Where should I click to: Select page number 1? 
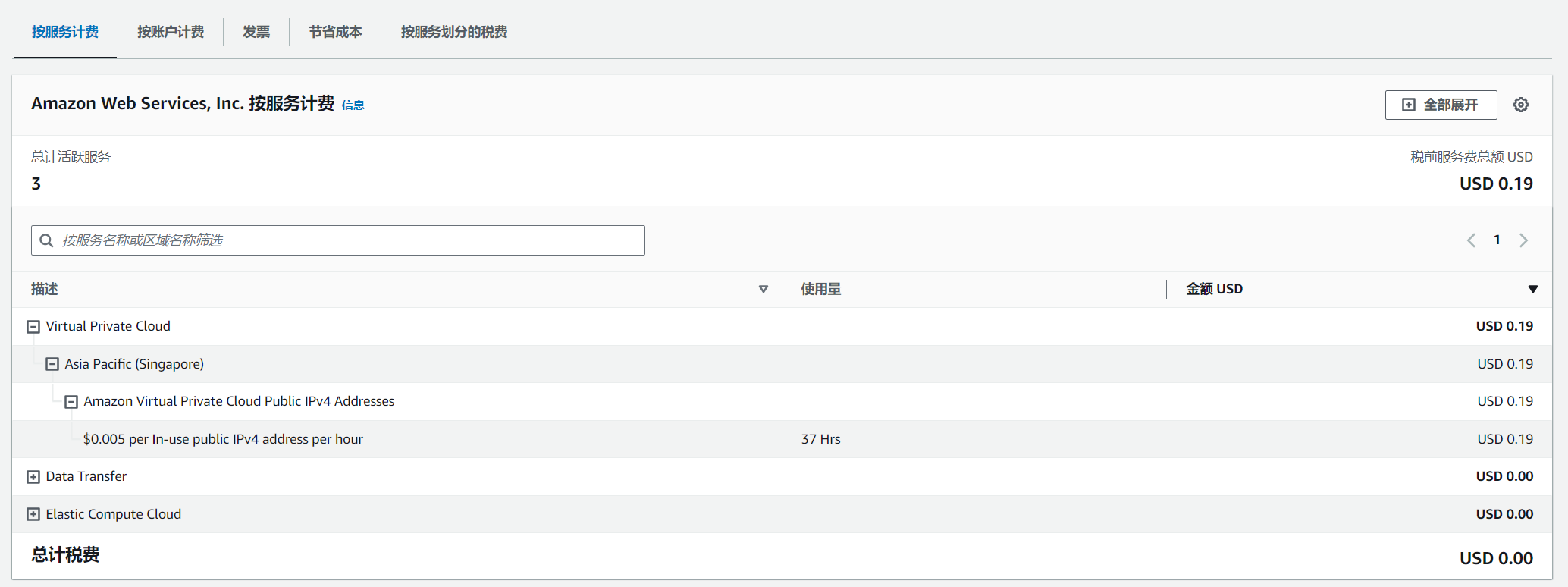point(1497,240)
